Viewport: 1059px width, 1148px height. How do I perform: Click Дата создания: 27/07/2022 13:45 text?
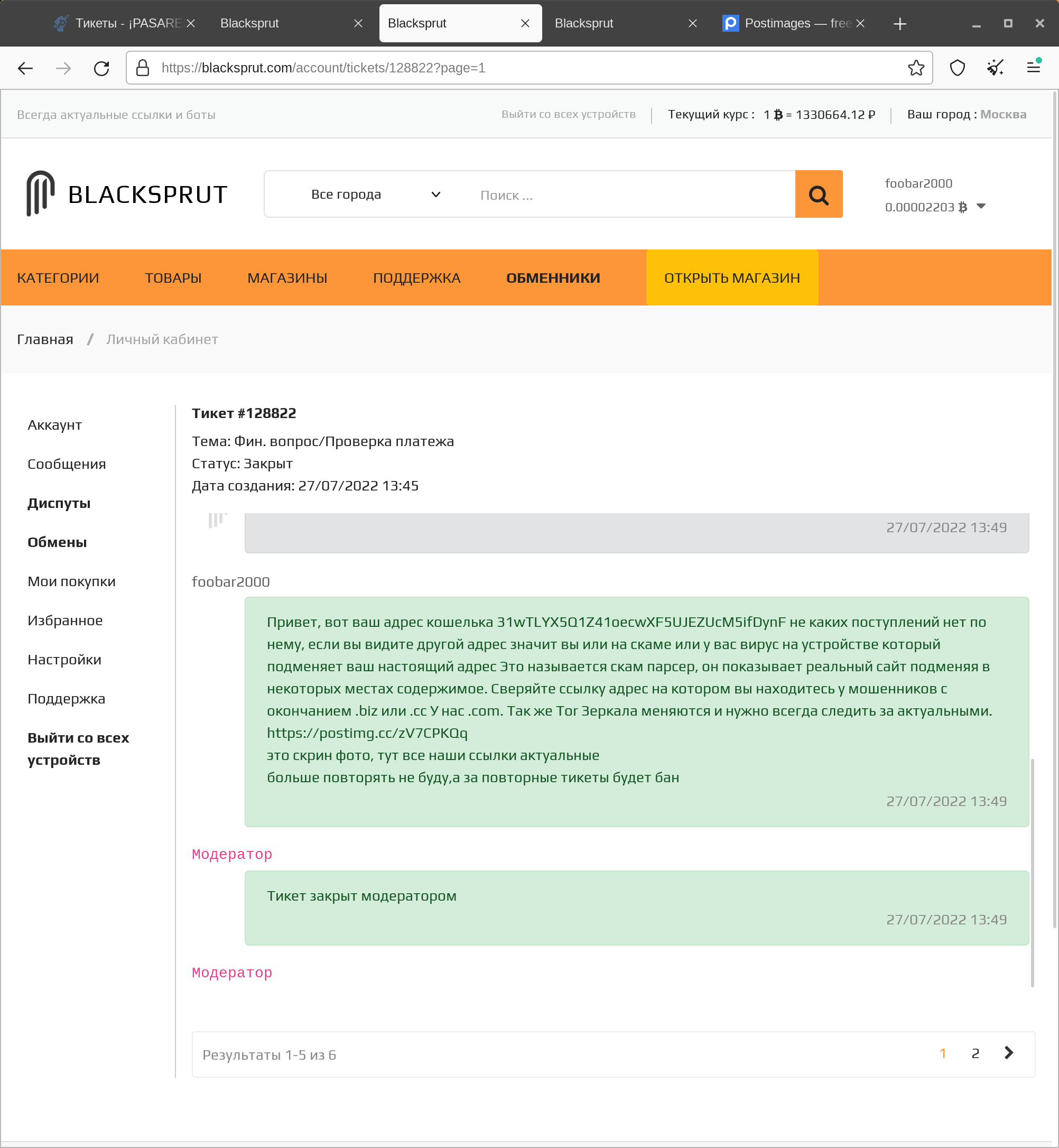(305, 485)
